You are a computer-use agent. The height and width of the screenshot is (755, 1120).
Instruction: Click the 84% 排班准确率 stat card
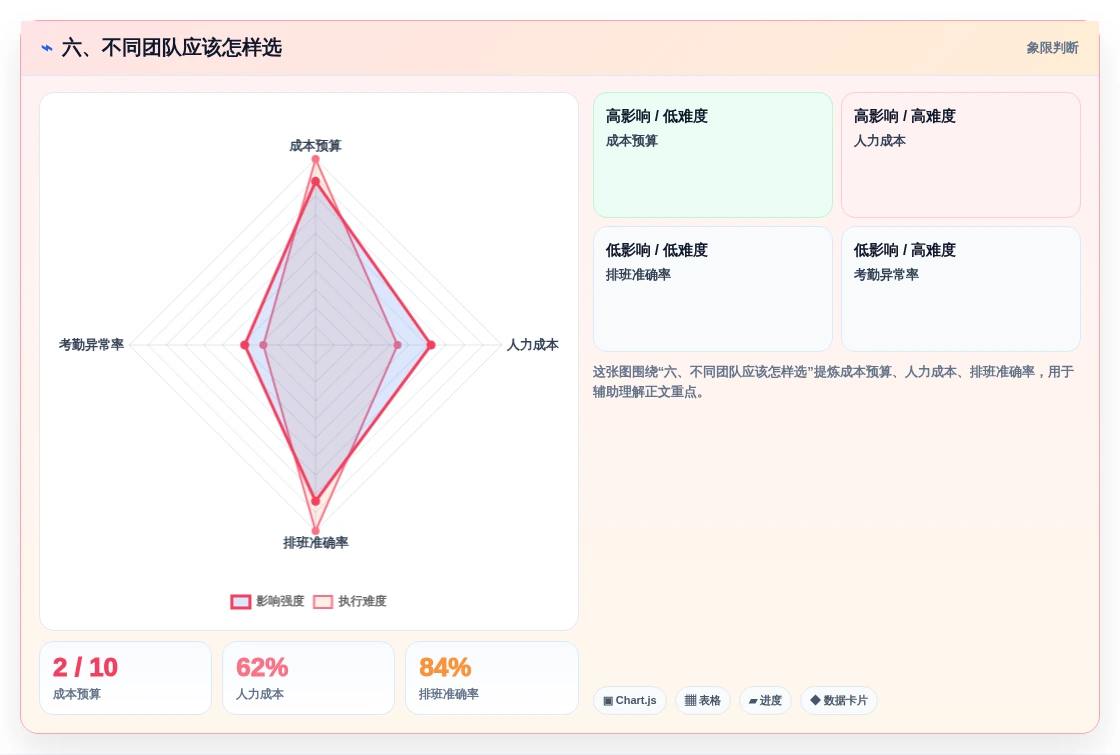(491, 678)
